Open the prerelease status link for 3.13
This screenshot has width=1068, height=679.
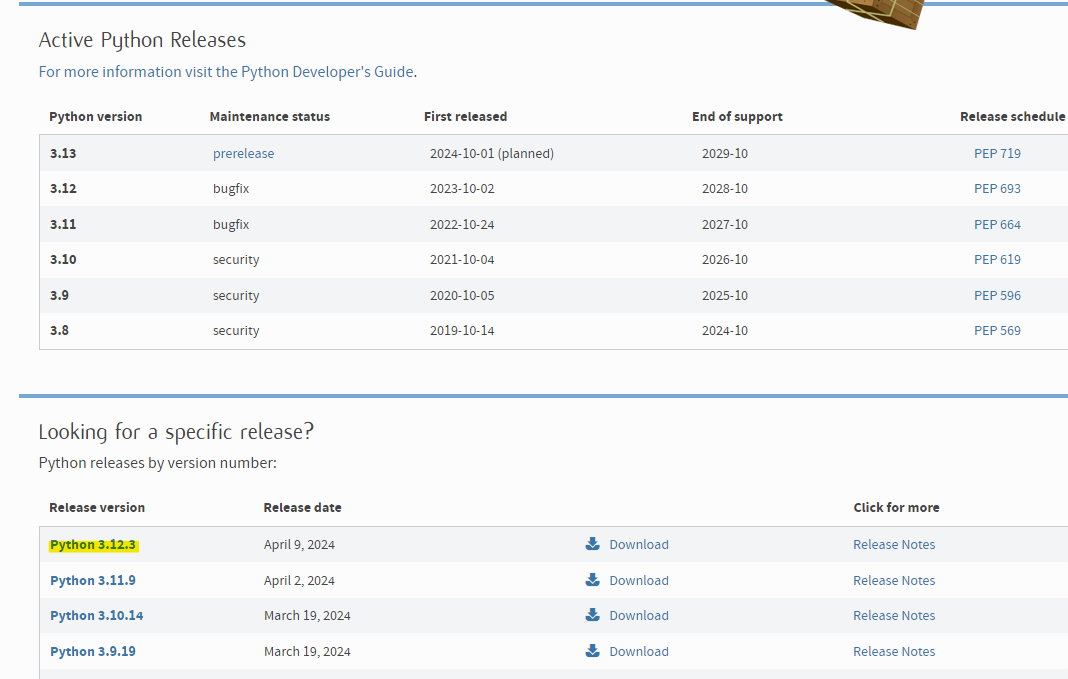[243, 153]
